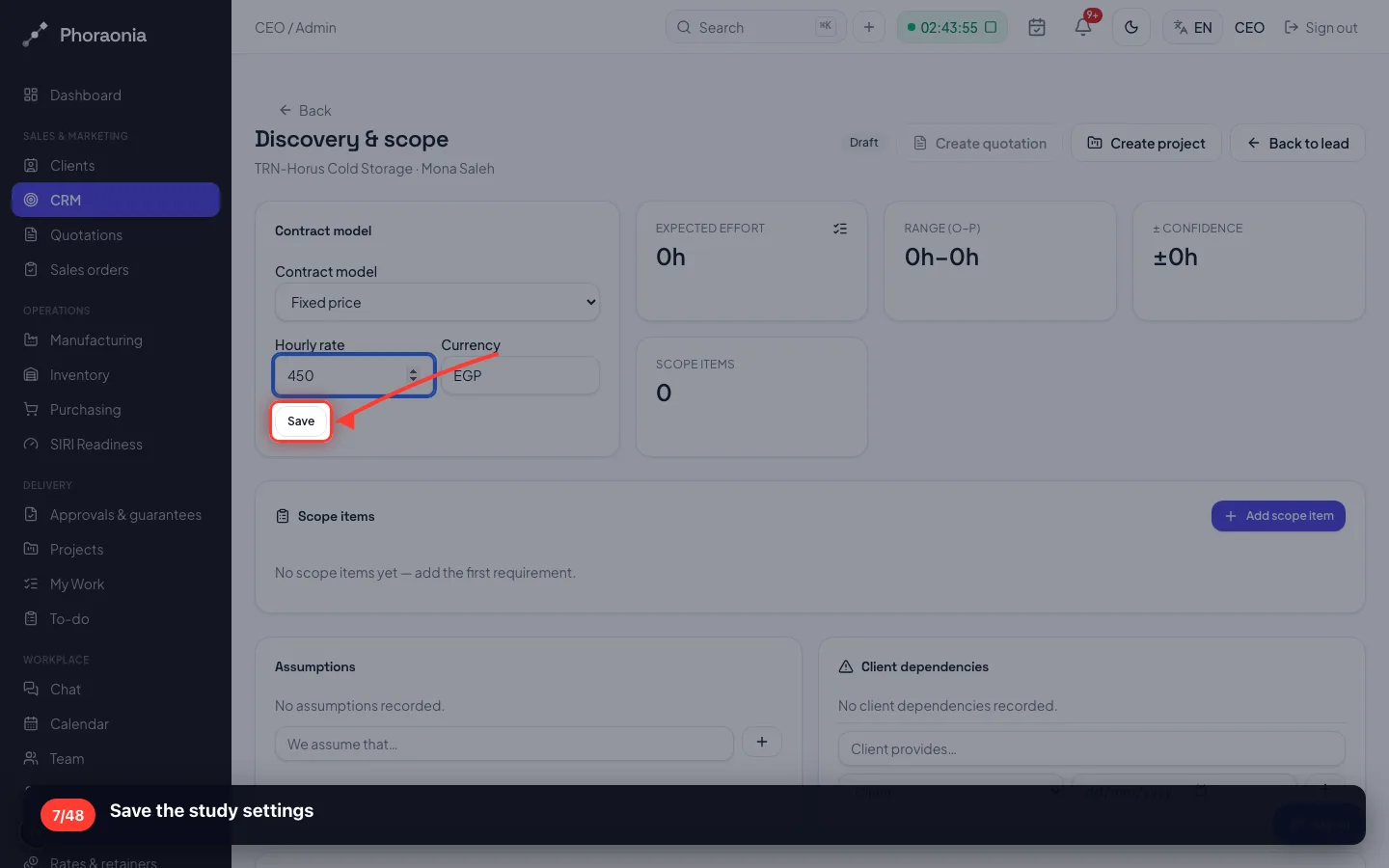Click the Hourly rate field
The width and height of the screenshot is (1389, 868).
point(354,375)
